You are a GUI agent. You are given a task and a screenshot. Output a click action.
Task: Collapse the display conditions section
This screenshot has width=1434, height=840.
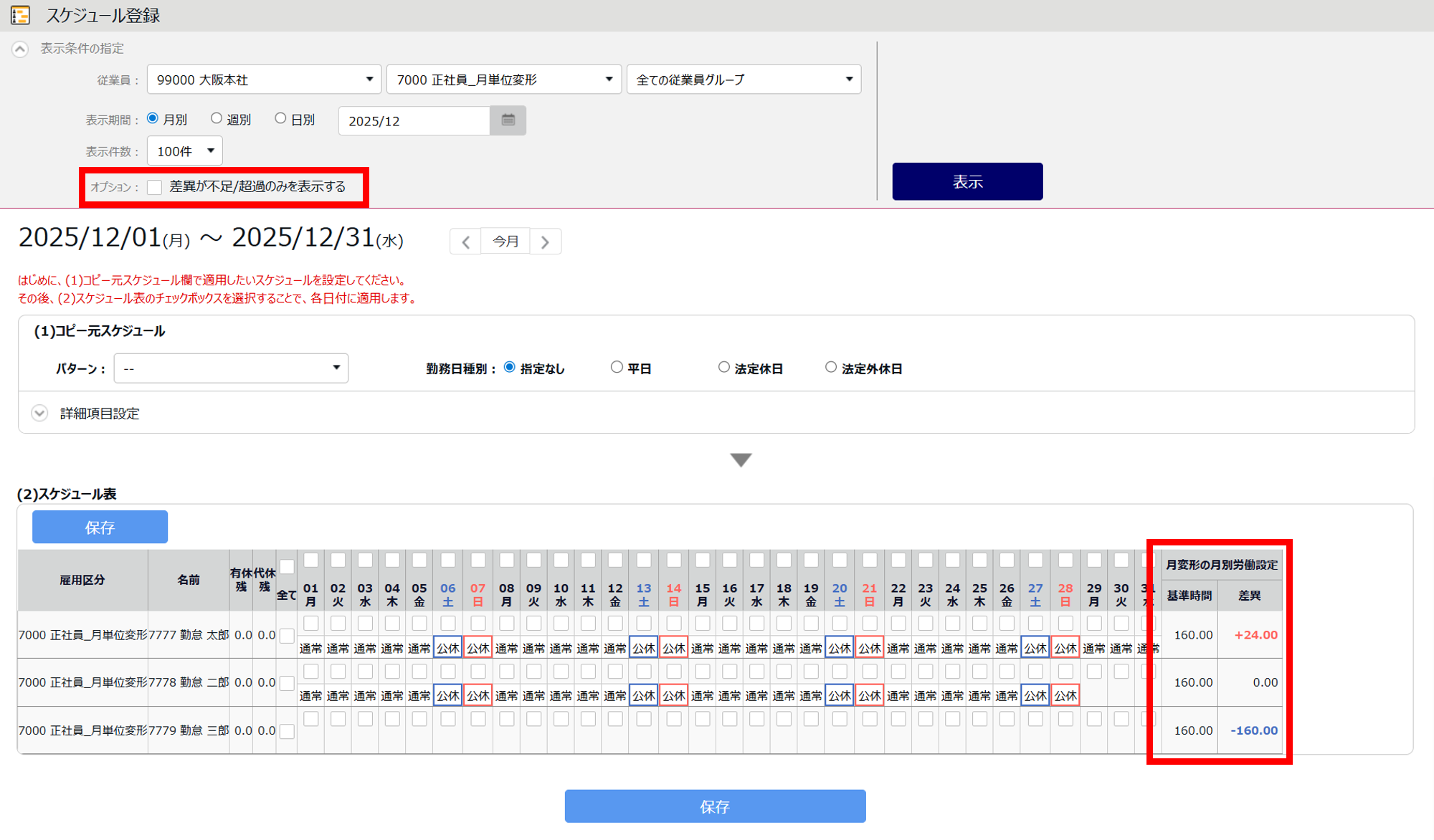pos(20,49)
